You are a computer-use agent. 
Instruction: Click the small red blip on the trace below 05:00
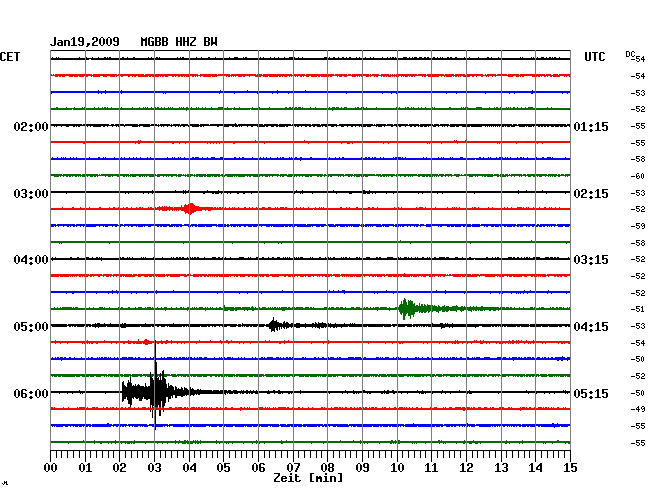(146, 342)
